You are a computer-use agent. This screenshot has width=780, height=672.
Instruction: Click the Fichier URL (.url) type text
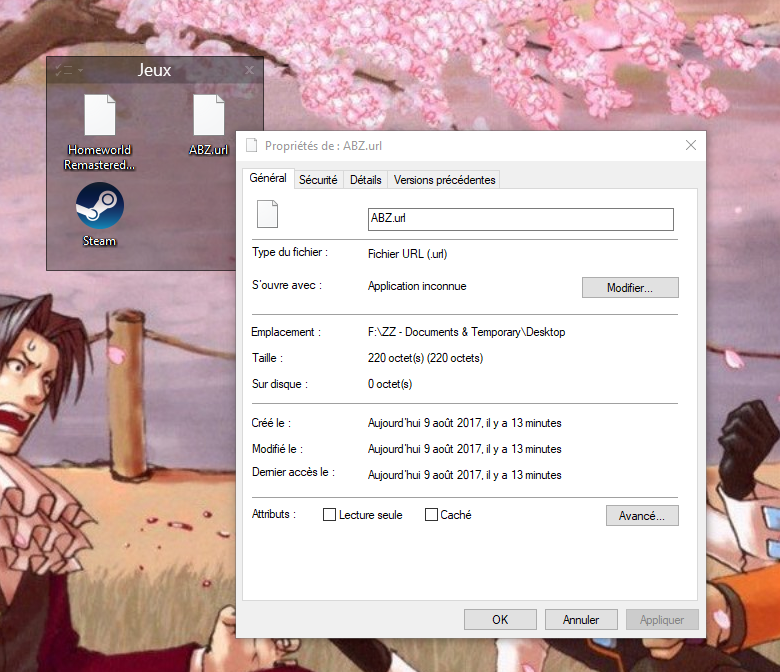(x=407, y=254)
